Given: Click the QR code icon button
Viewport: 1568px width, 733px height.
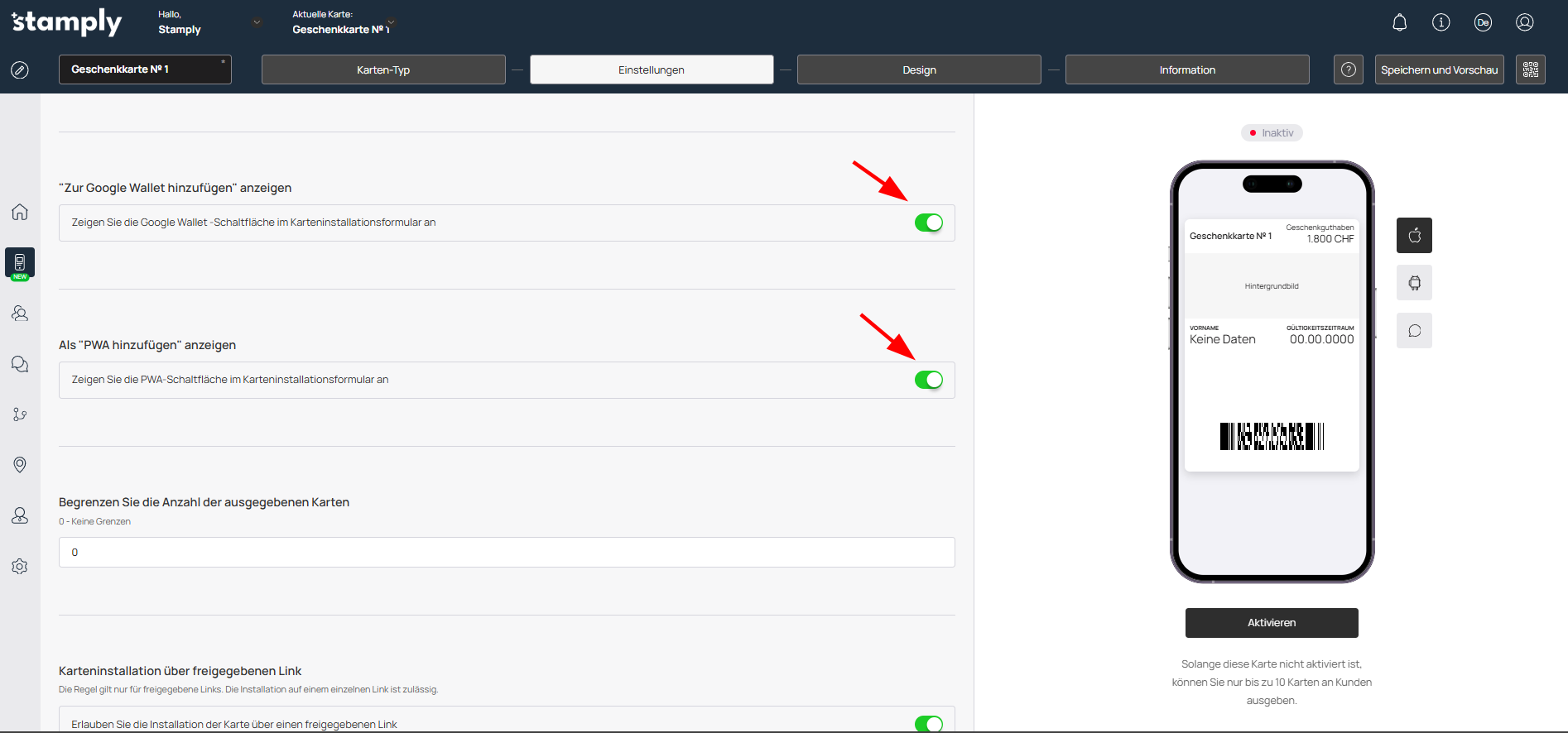Looking at the screenshot, I should pos(1530,69).
